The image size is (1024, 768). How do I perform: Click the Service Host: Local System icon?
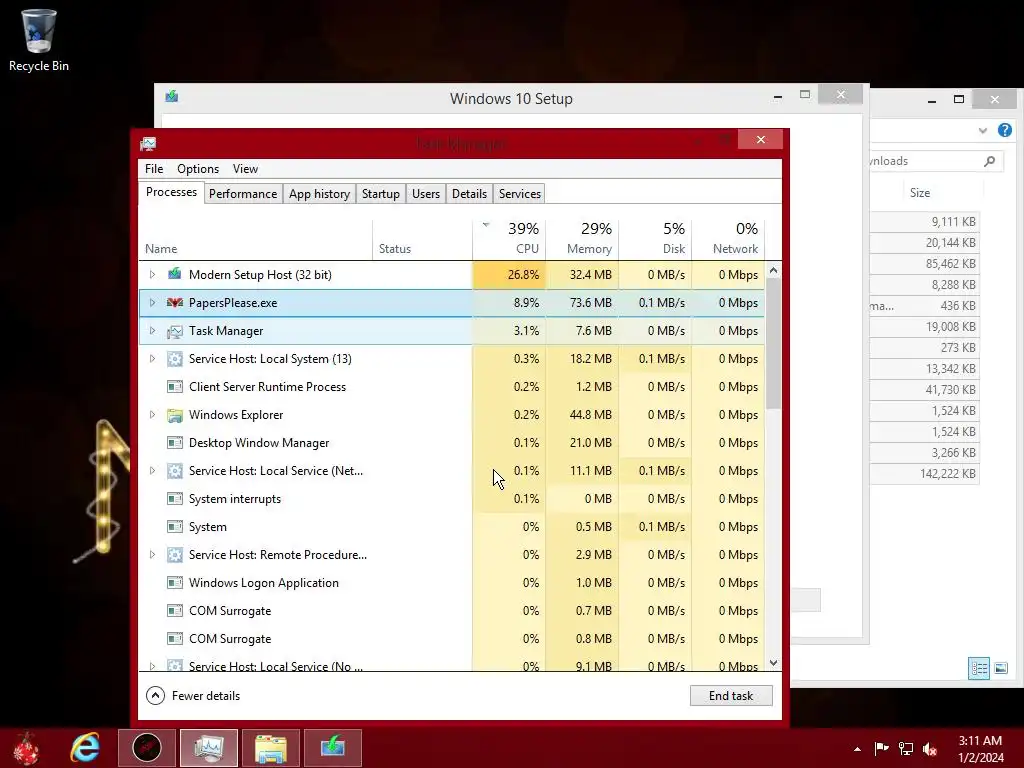(x=174, y=359)
